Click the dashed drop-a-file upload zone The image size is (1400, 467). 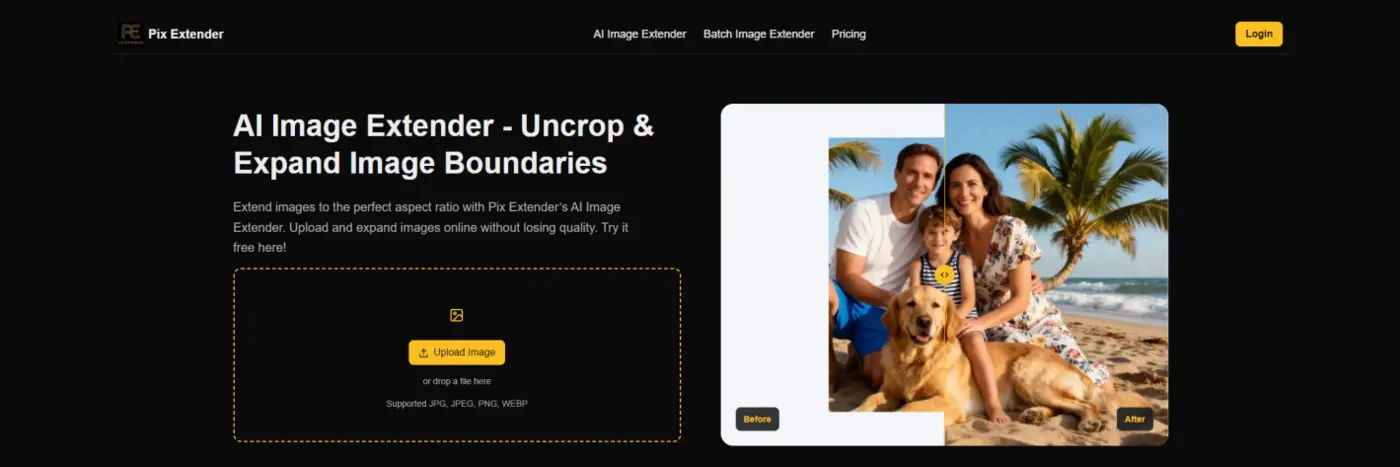[457, 355]
